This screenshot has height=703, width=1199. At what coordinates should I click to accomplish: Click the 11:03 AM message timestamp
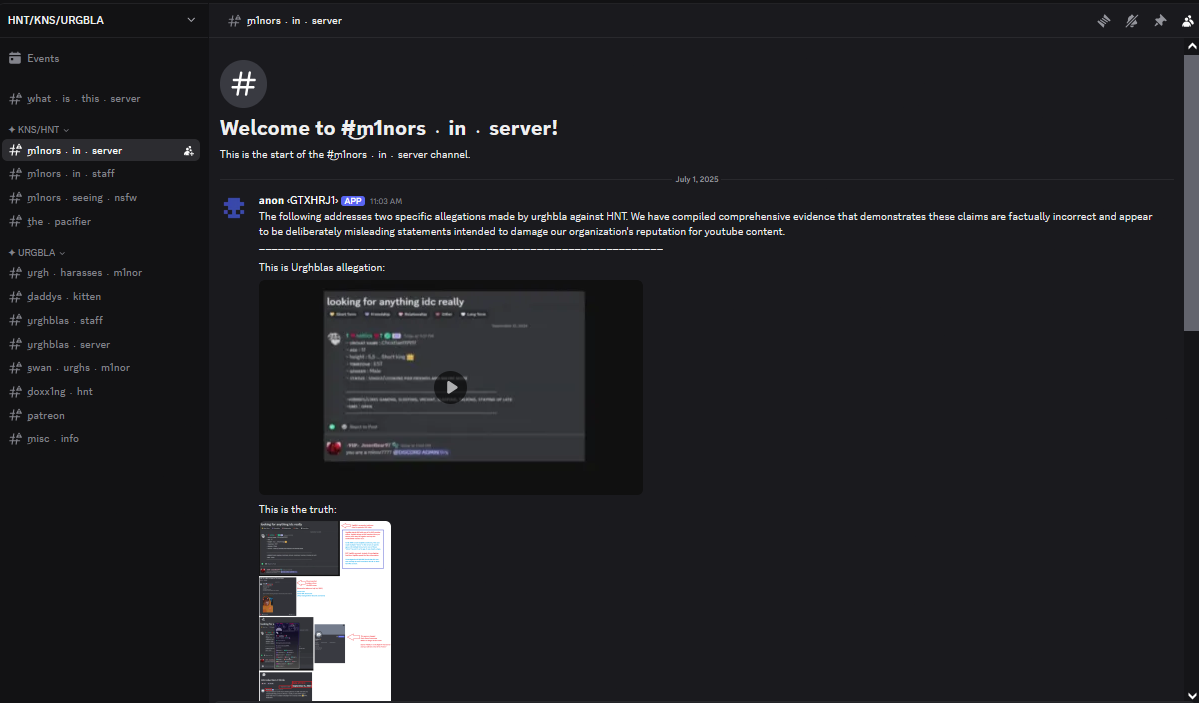pos(385,201)
